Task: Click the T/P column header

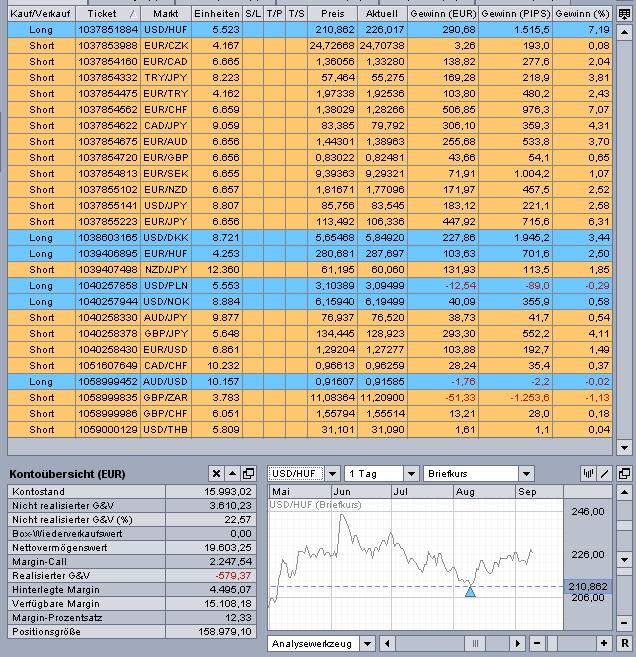Action: click(274, 14)
